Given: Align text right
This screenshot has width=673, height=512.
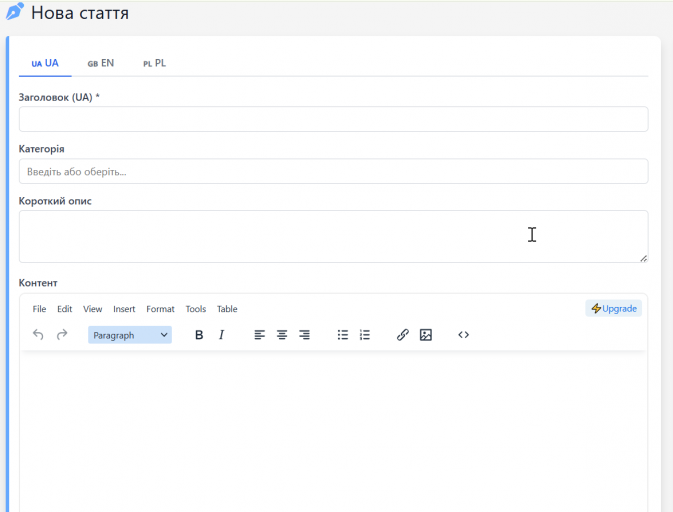Looking at the screenshot, I should tap(304, 335).
